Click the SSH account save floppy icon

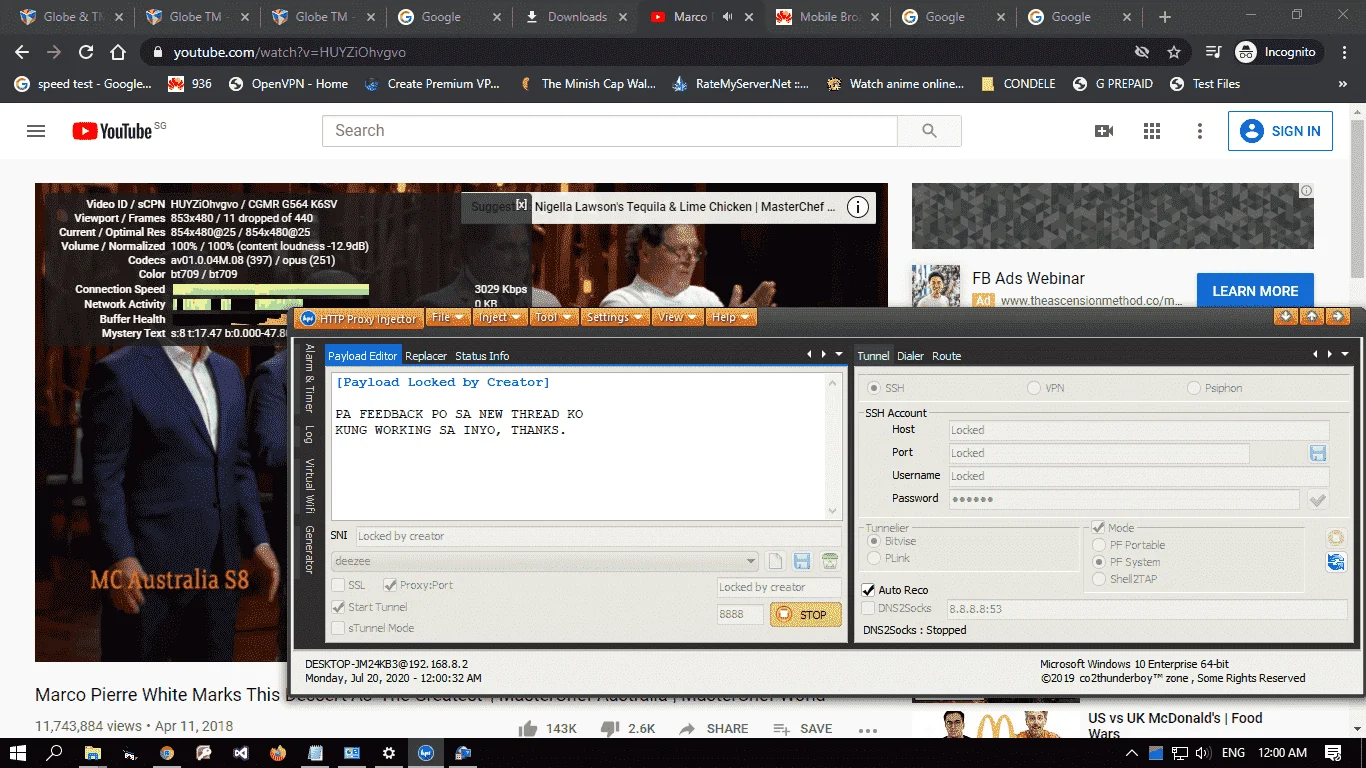[x=1318, y=453]
